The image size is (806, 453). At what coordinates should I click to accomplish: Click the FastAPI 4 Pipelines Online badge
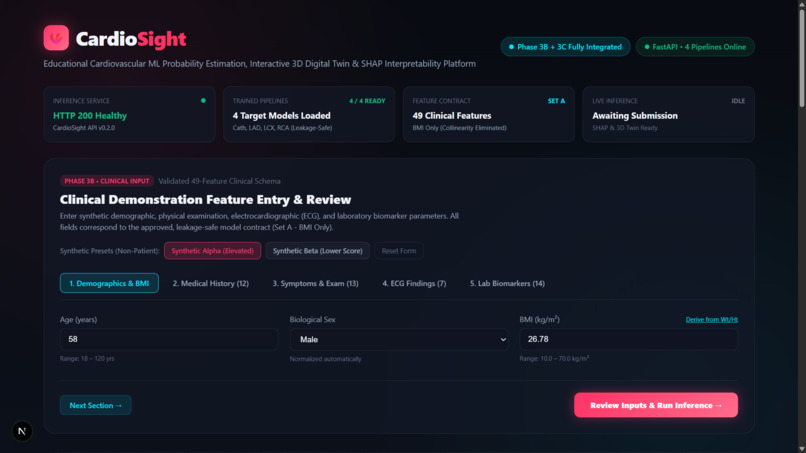695,47
